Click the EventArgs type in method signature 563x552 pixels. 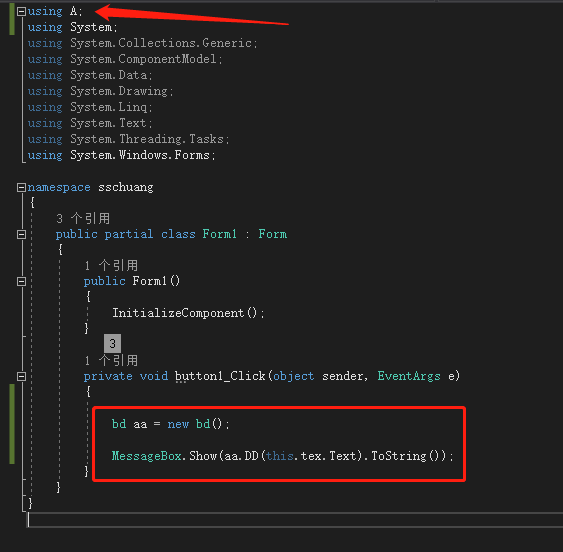pyautogui.click(x=409, y=376)
